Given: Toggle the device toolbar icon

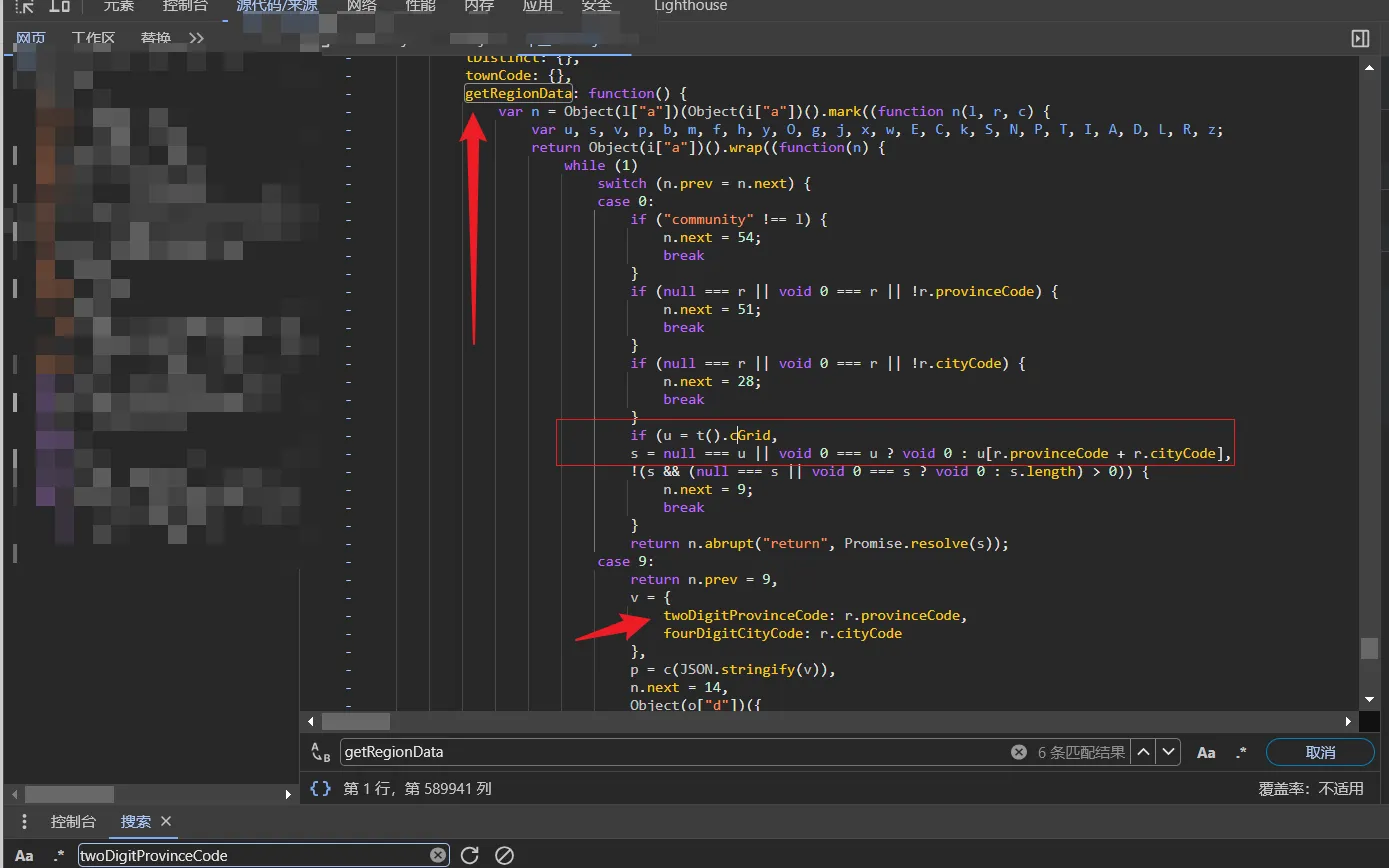Looking at the screenshot, I should [x=60, y=6].
